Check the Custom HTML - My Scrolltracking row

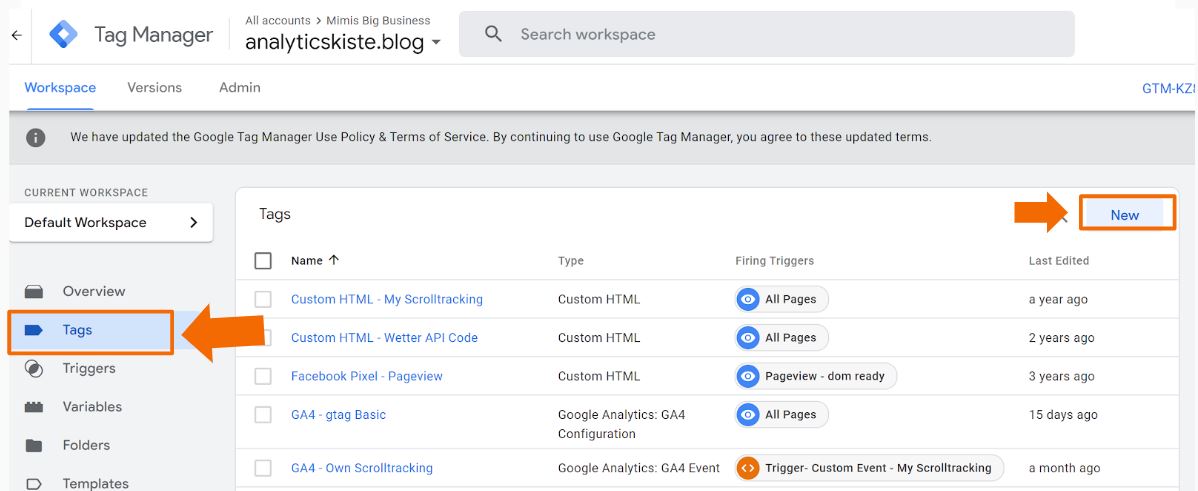point(263,299)
